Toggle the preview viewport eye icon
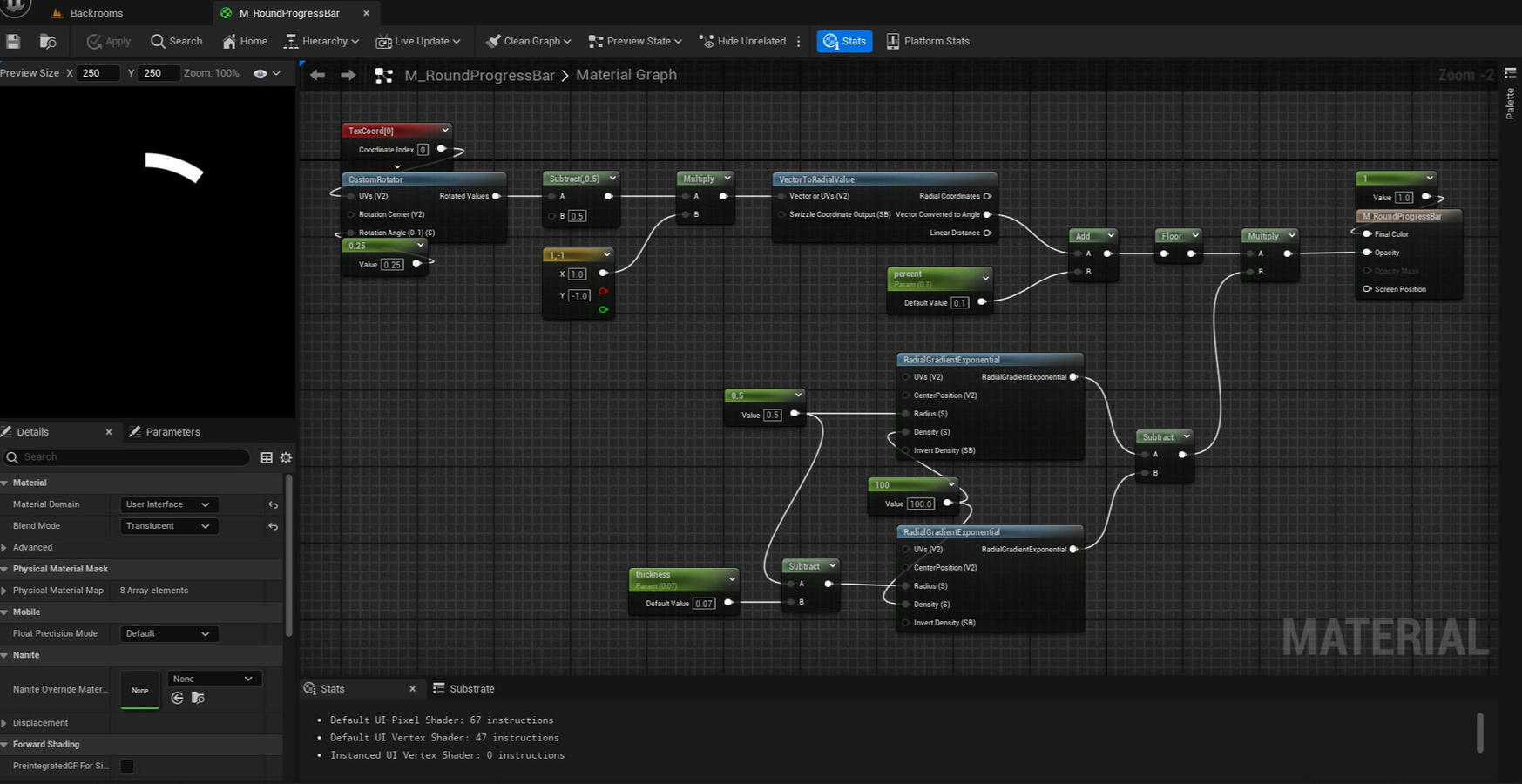Screen dimensions: 1522x784 coord(260,73)
